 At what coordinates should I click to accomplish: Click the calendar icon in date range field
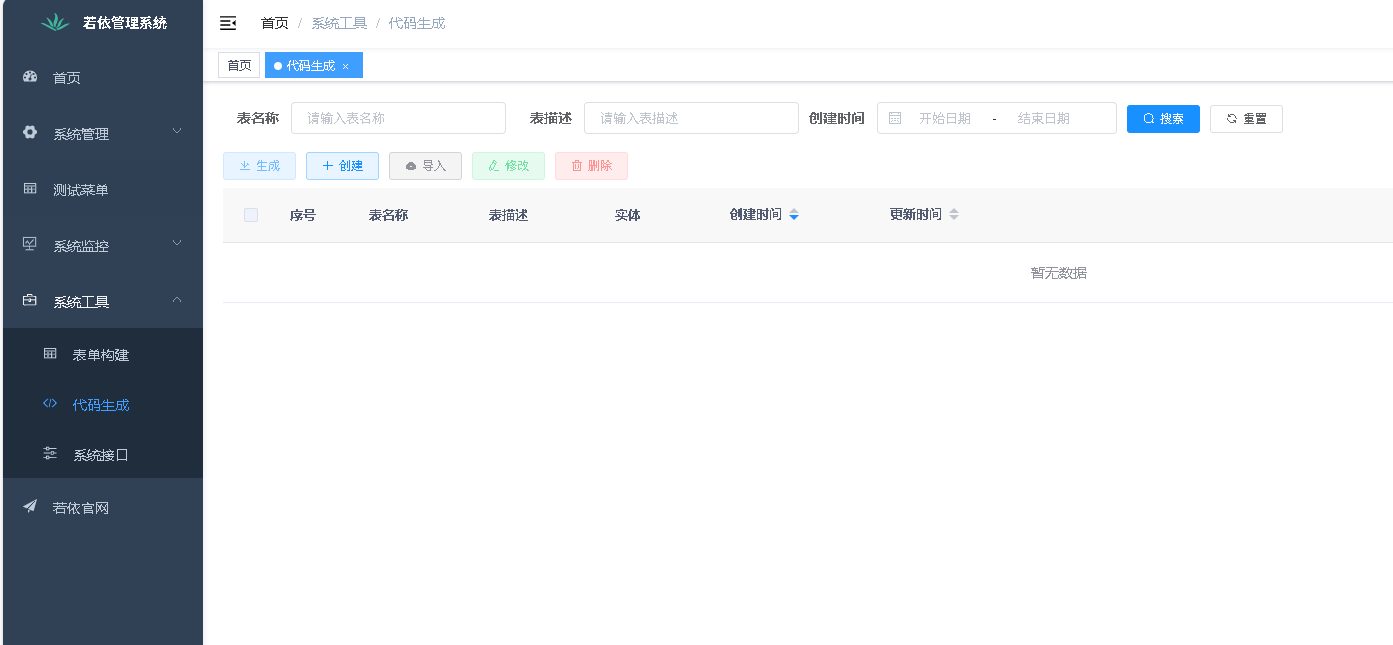(x=895, y=118)
